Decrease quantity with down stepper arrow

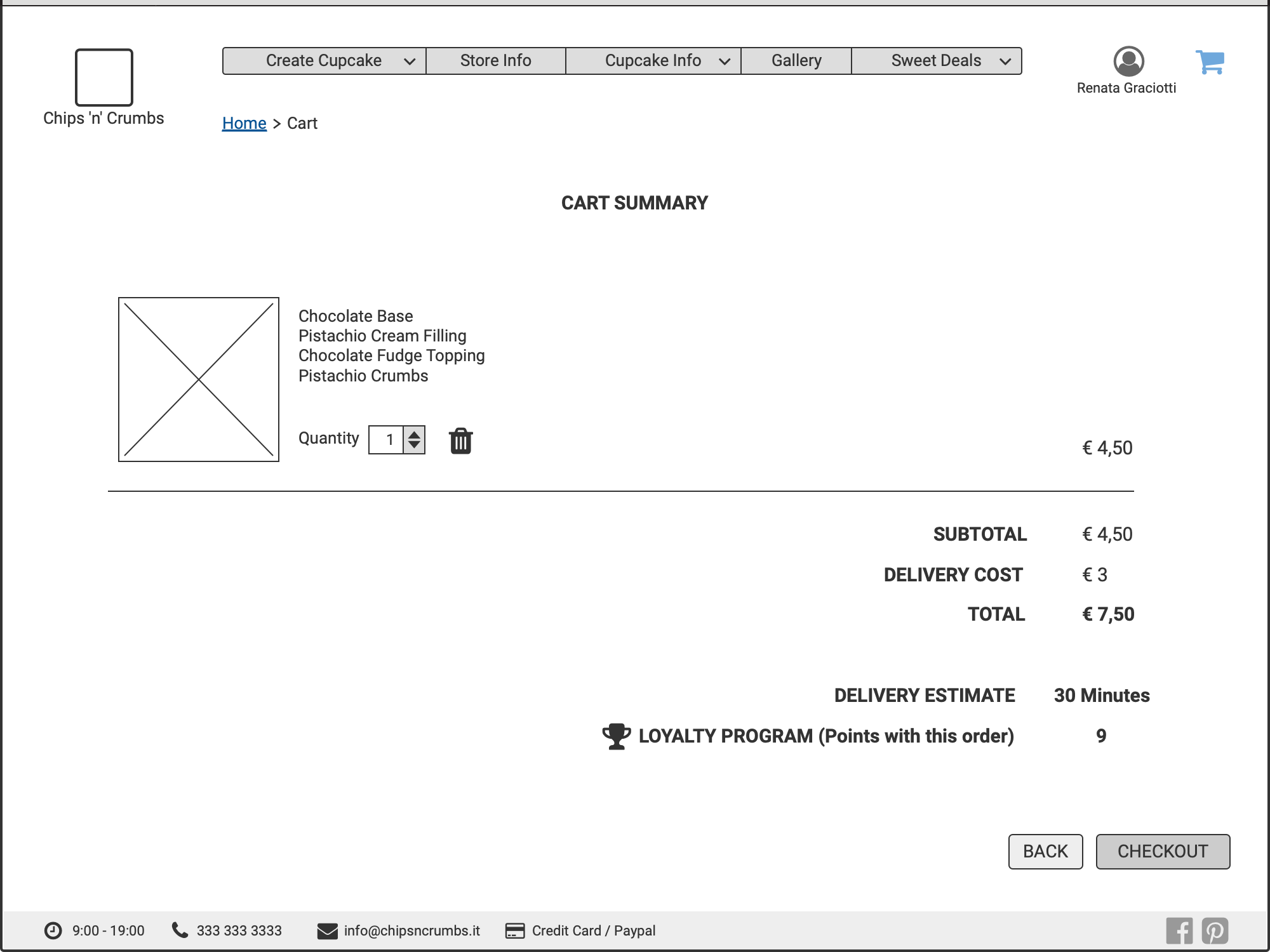point(414,446)
